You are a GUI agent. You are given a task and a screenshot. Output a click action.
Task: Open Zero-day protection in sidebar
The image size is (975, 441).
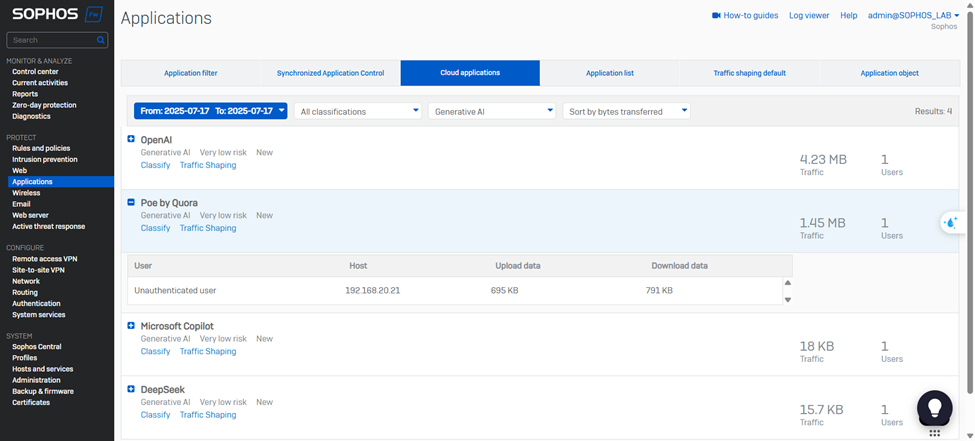tap(44, 105)
